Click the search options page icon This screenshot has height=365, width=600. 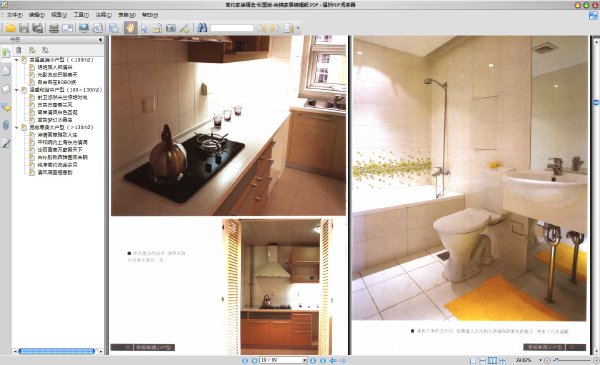[288, 28]
